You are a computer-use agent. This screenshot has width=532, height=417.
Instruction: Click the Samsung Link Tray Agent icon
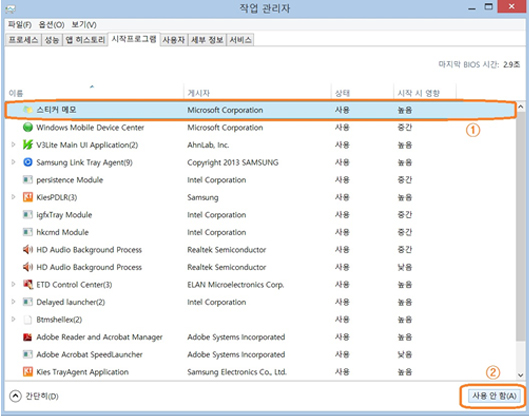coord(27,162)
